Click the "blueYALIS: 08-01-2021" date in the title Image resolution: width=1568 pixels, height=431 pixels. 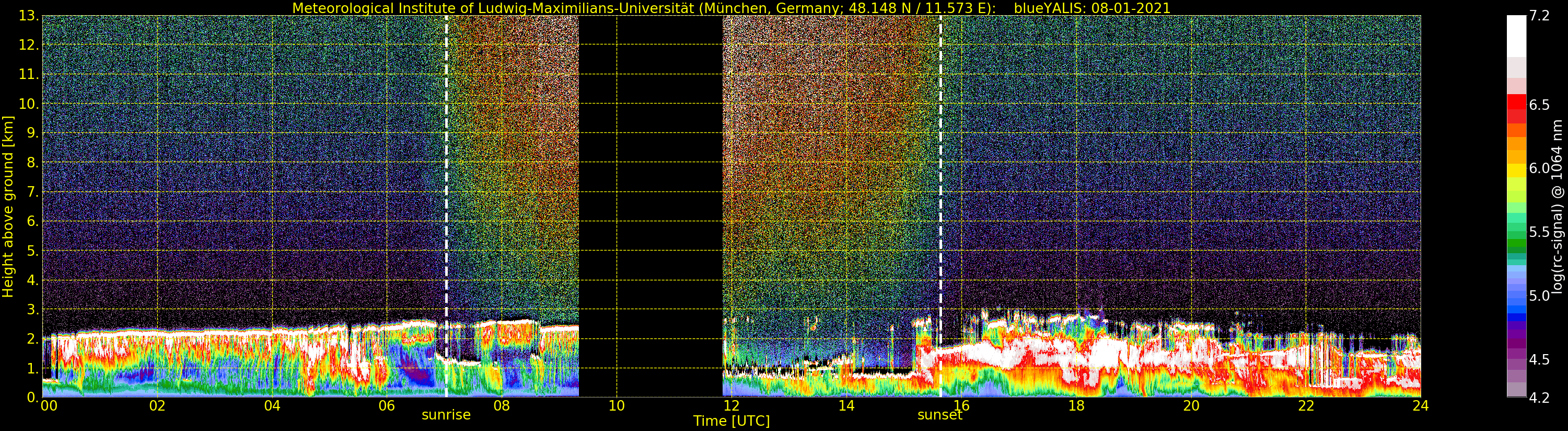[1092, 8]
